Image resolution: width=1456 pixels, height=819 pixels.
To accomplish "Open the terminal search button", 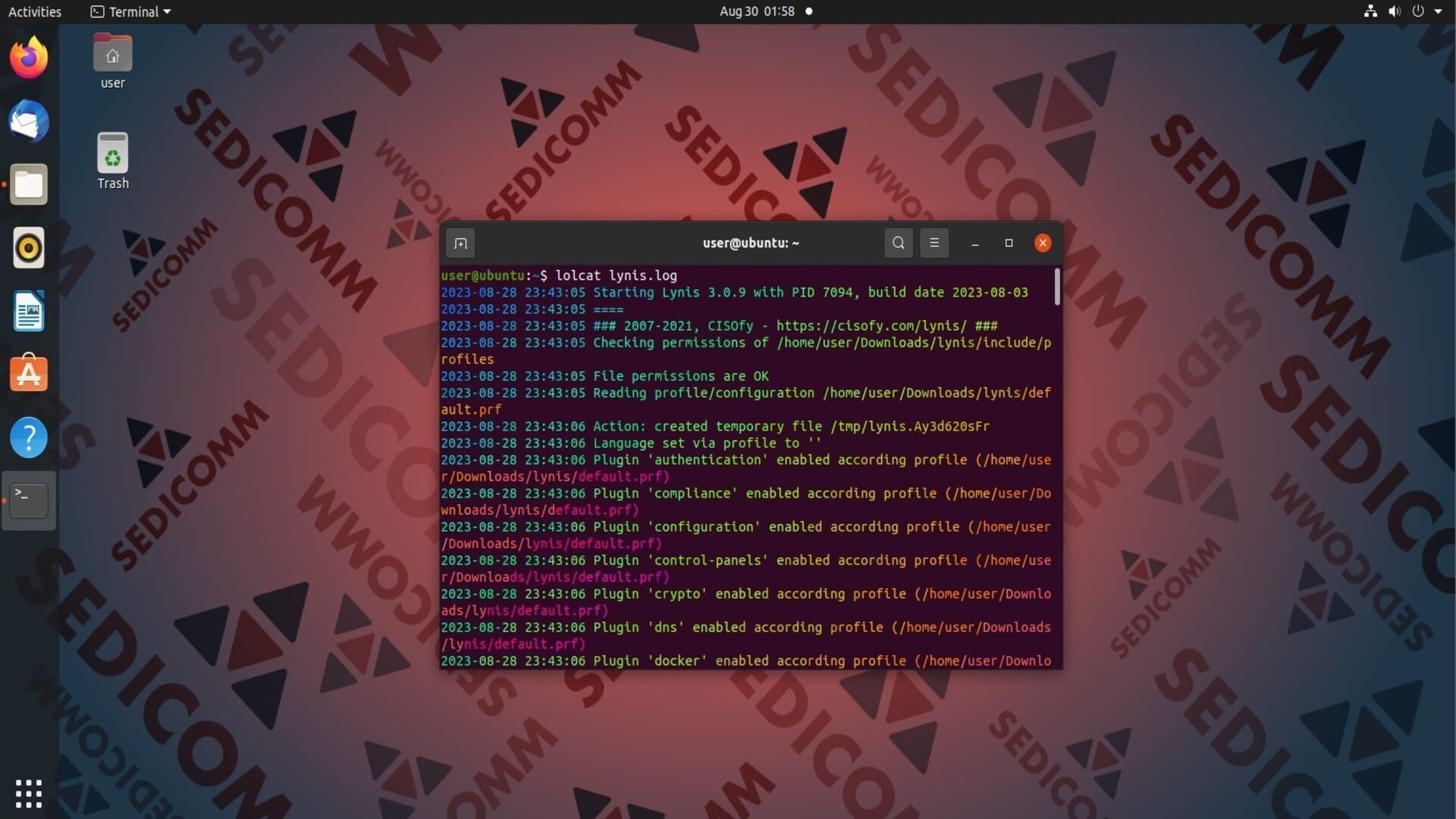I will coord(899,243).
